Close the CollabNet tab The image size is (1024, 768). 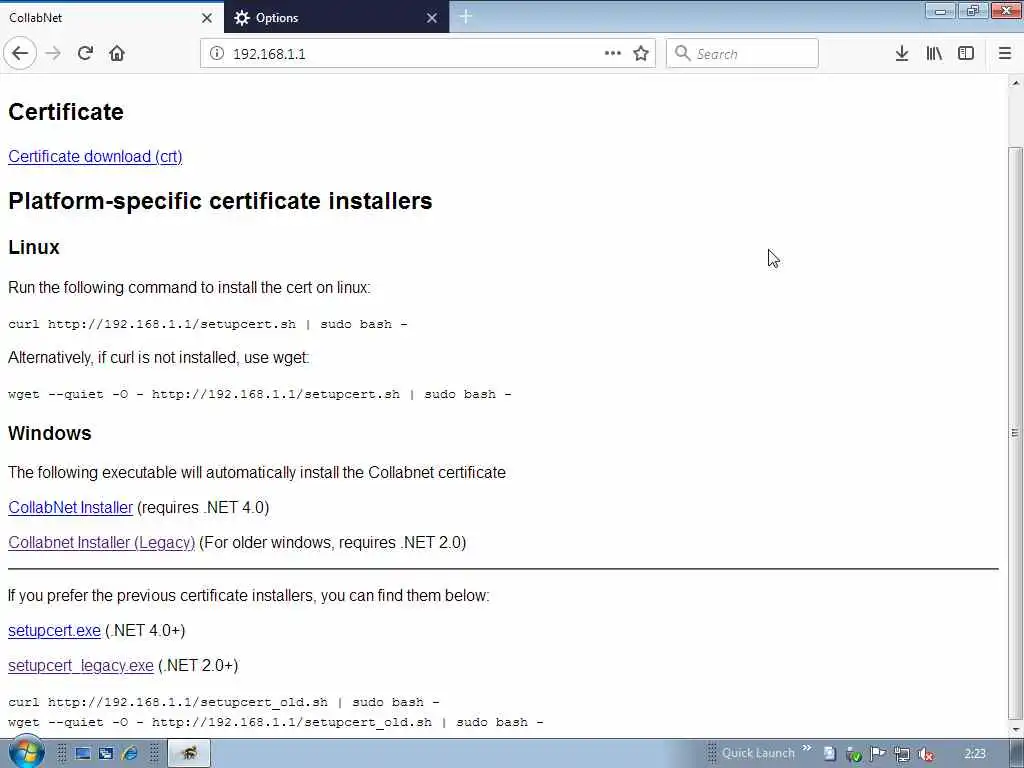[x=207, y=18]
